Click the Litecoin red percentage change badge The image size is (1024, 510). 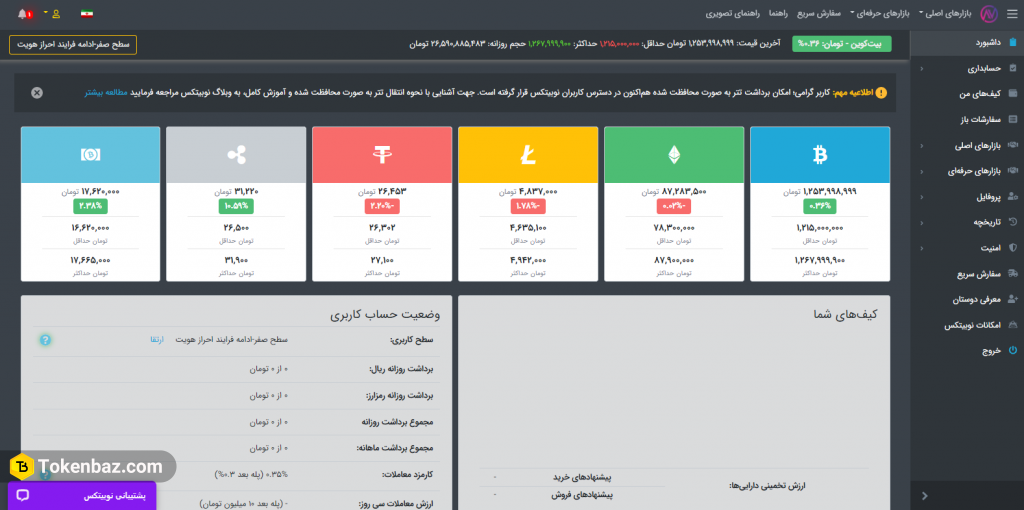point(528,206)
